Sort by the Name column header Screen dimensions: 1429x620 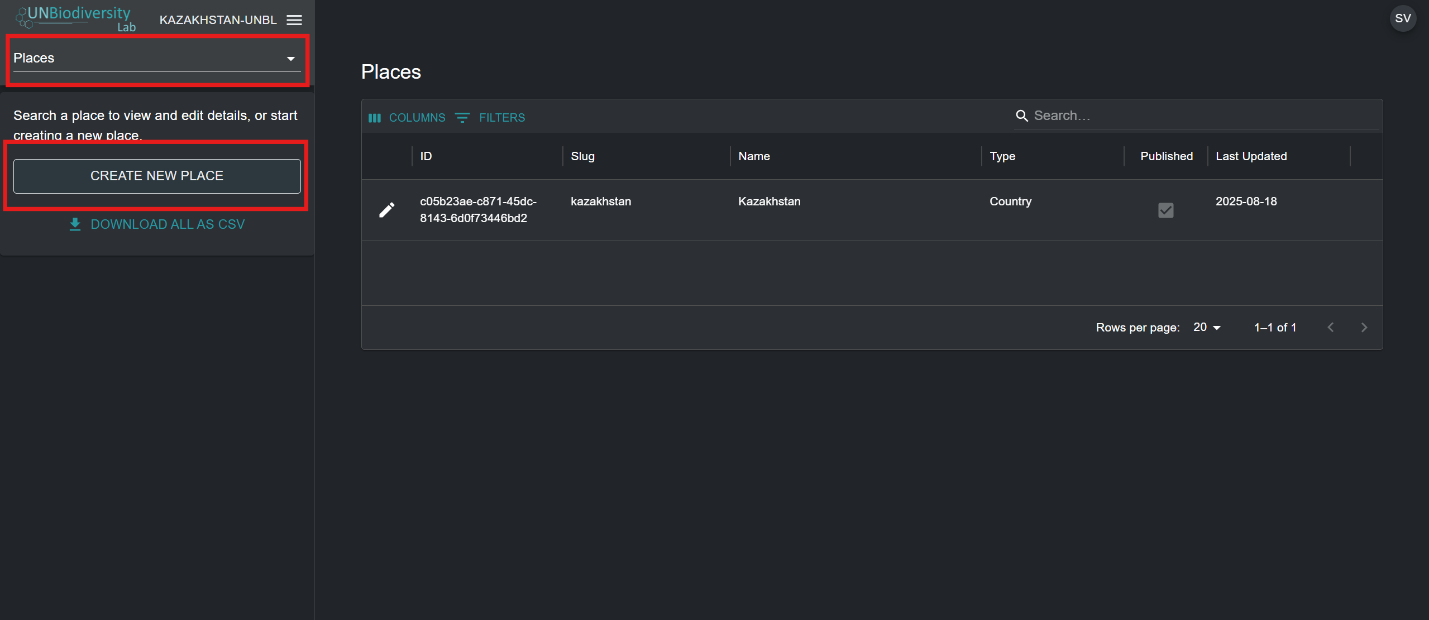click(x=754, y=156)
